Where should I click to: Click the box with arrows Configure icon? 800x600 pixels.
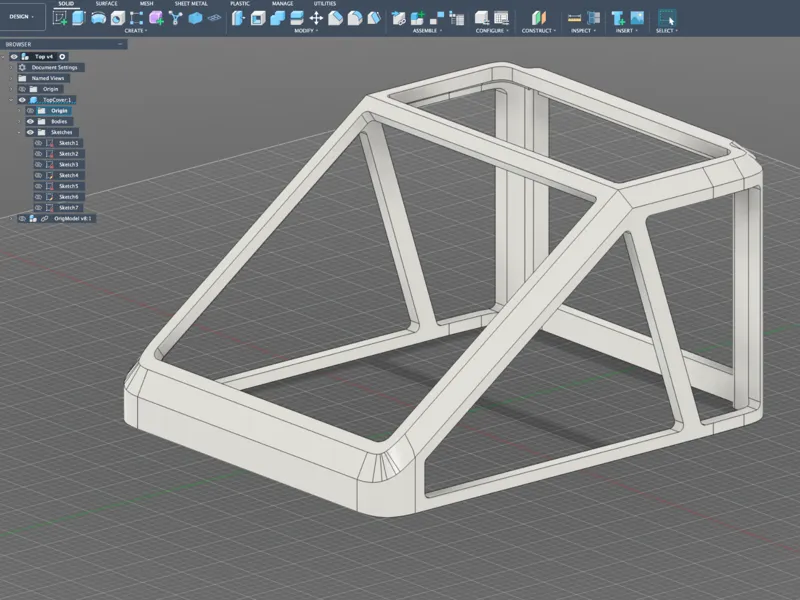point(482,18)
